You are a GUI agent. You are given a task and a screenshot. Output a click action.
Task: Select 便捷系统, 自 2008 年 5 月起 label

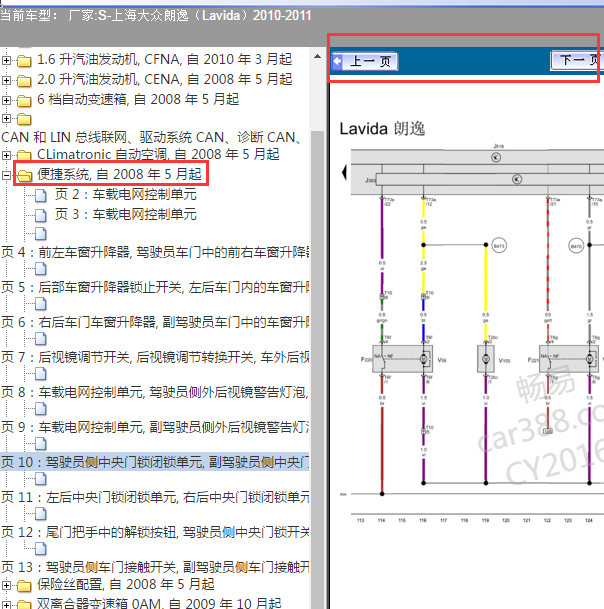pyautogui.click(x=119, y=174)
